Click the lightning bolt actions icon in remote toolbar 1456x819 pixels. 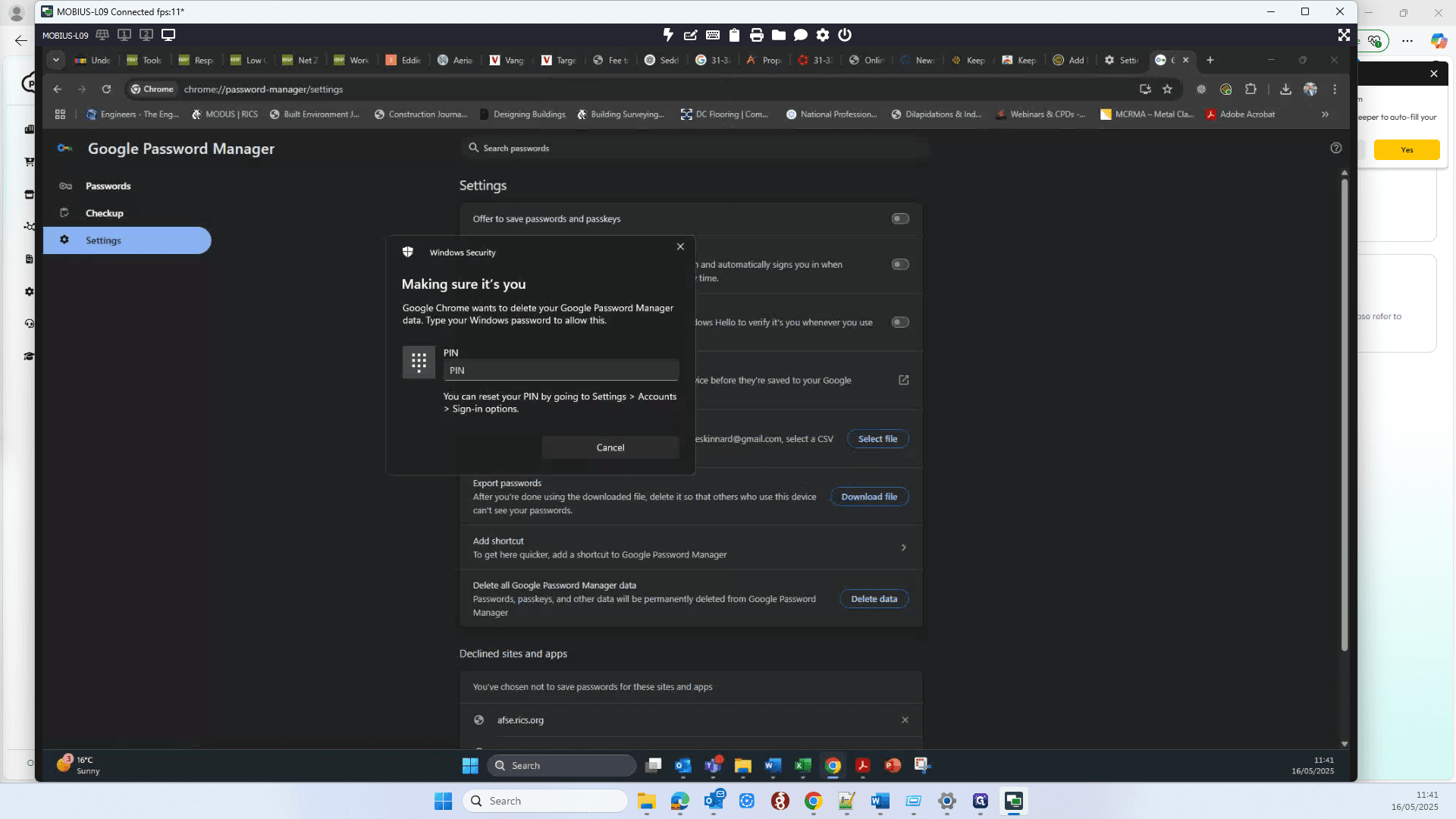[x=668, y=35]
